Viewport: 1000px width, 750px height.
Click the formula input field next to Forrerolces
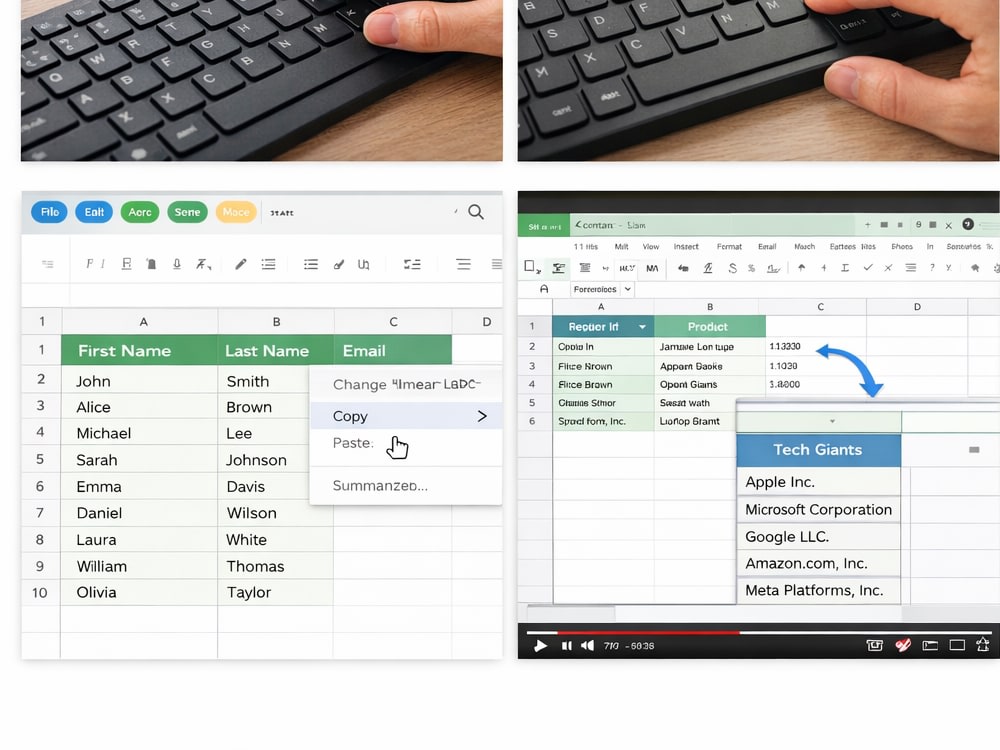click(818, 289)
